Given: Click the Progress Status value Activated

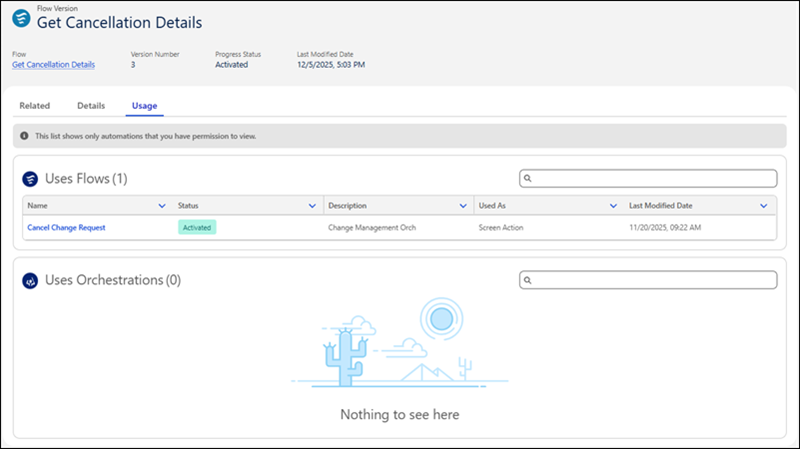Looking at the screenshot, I should [x=232, y=65].
